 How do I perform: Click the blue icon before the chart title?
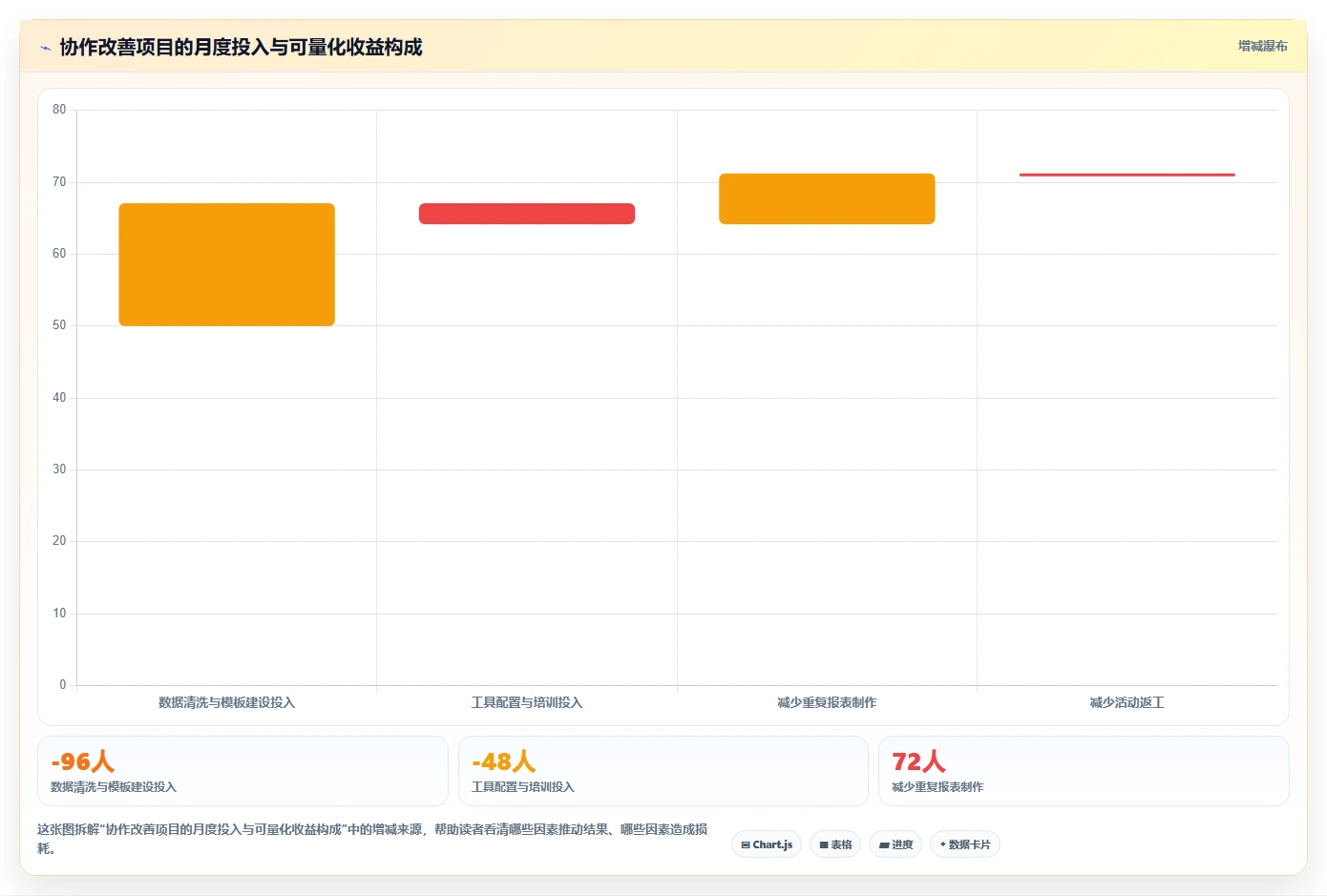pyautogui.click(x=45, y=48)
